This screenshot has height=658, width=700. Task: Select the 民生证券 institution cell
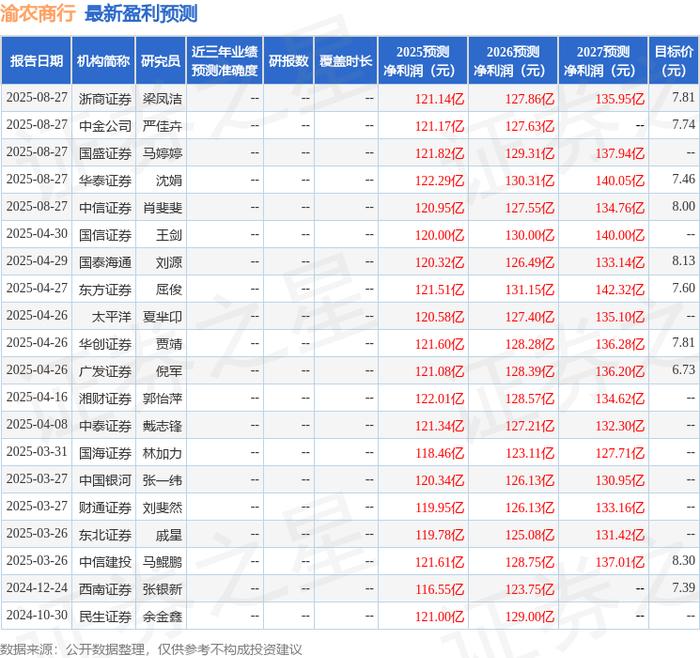105,616
